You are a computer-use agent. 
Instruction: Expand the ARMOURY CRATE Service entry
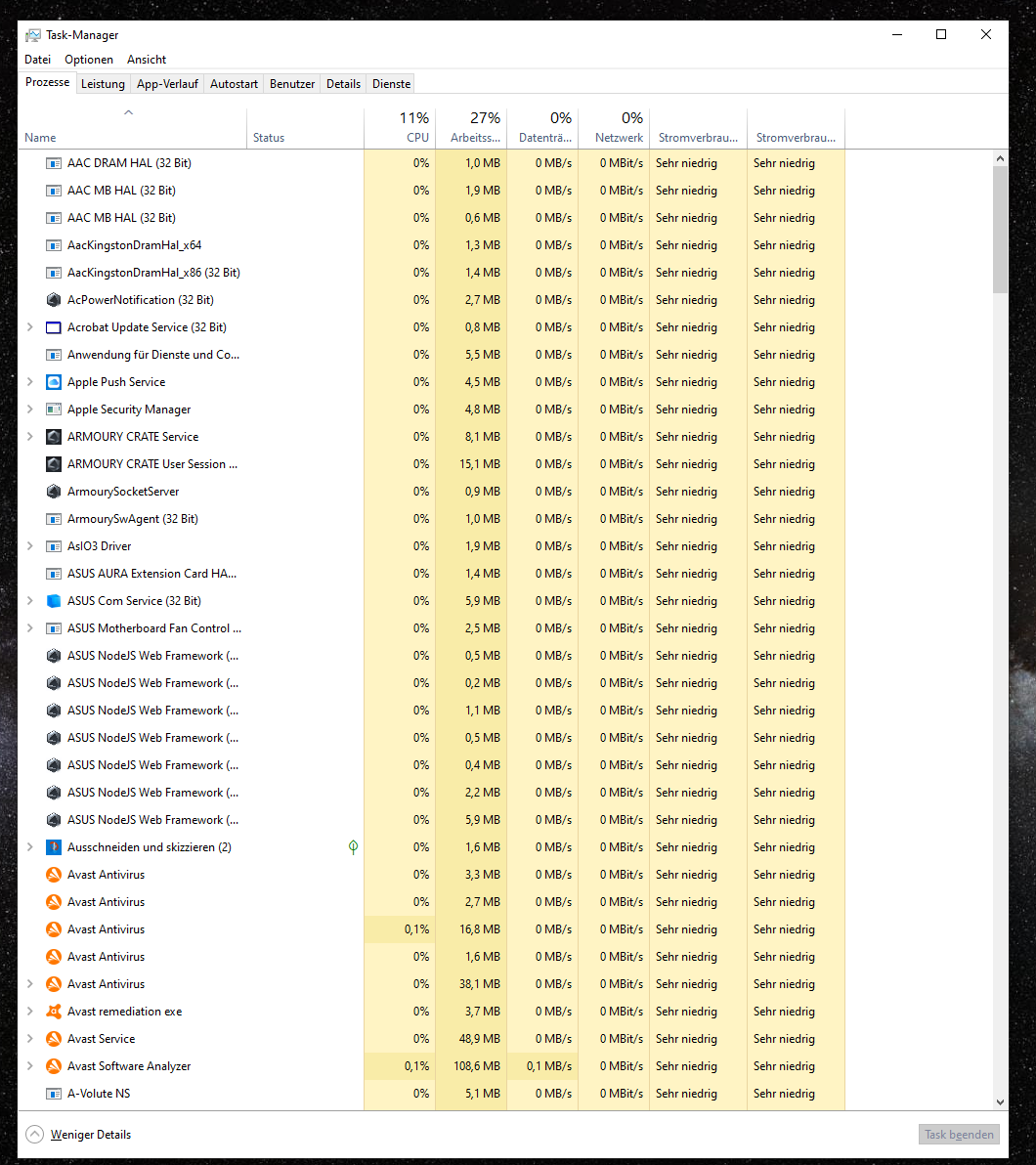coord(29,437)
